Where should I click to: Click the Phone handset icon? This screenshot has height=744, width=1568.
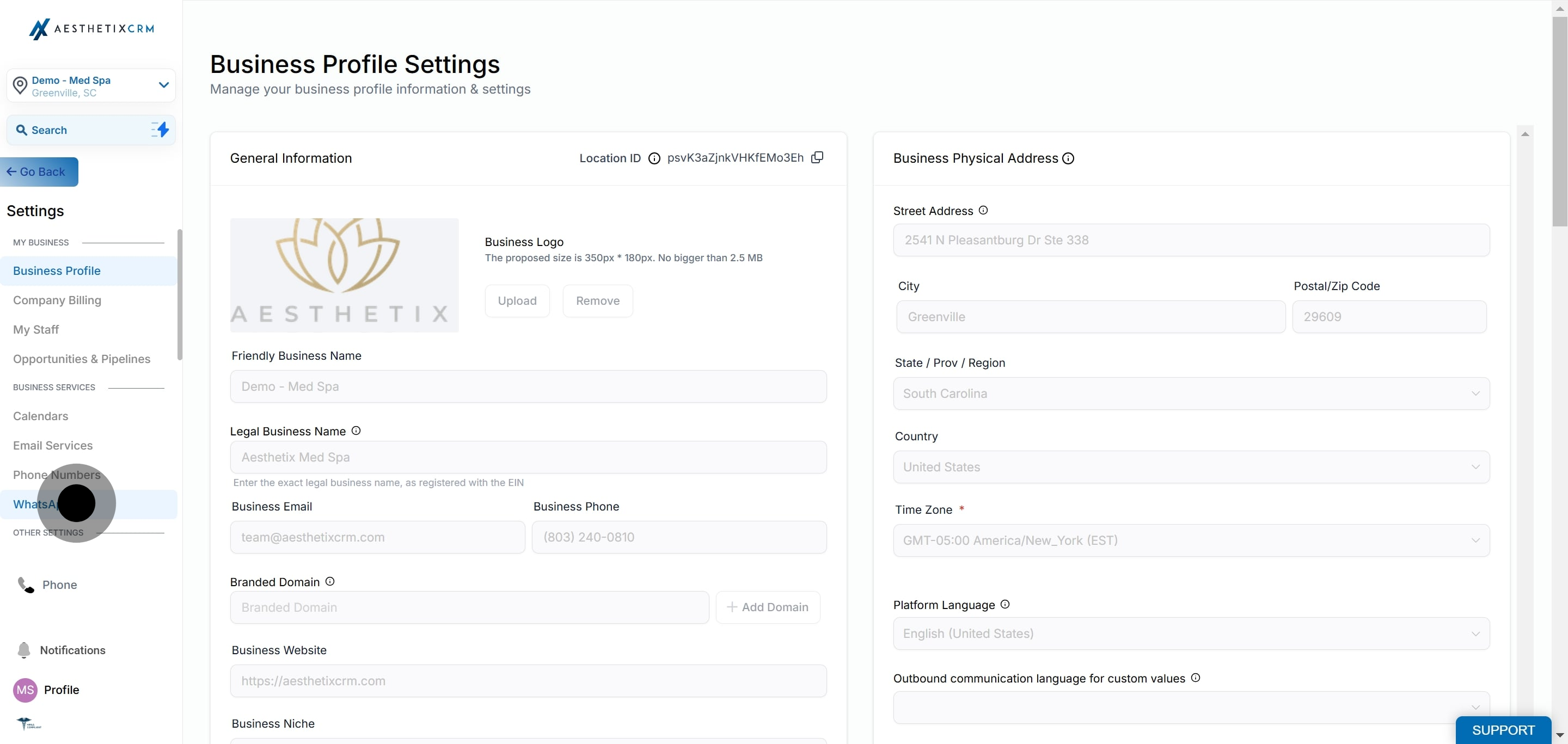pos(26,585)
